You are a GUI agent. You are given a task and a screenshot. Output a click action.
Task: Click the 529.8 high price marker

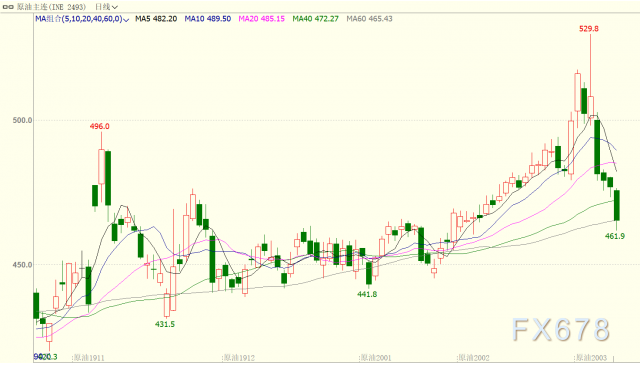click(589, 29)
